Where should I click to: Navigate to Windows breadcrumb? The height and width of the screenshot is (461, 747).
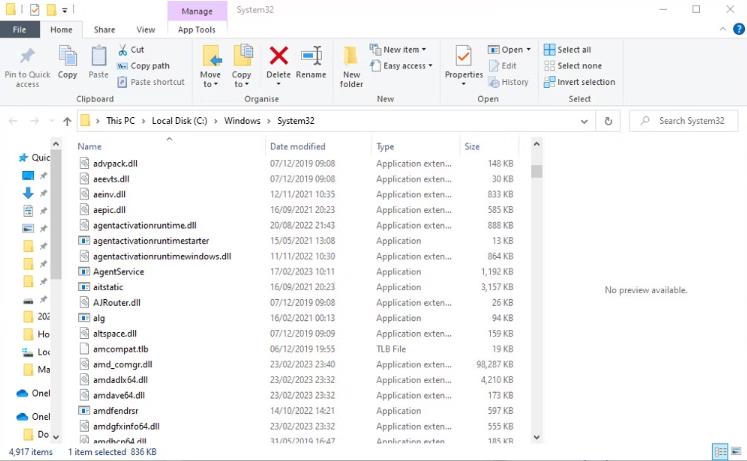[242, 121]
